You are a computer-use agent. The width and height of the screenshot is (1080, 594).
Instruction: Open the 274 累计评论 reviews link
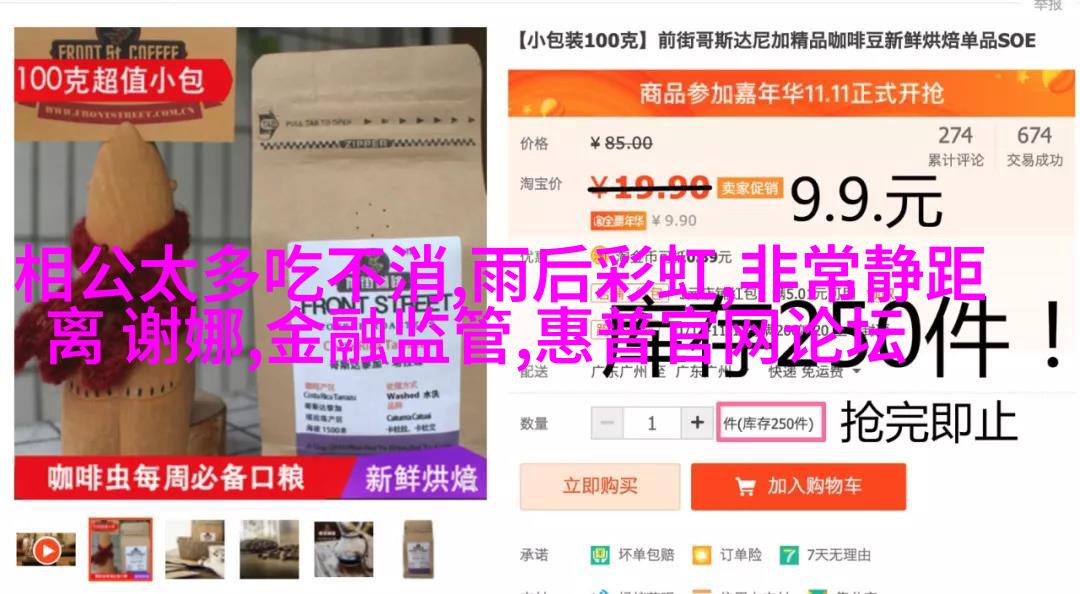pos(955,146)
